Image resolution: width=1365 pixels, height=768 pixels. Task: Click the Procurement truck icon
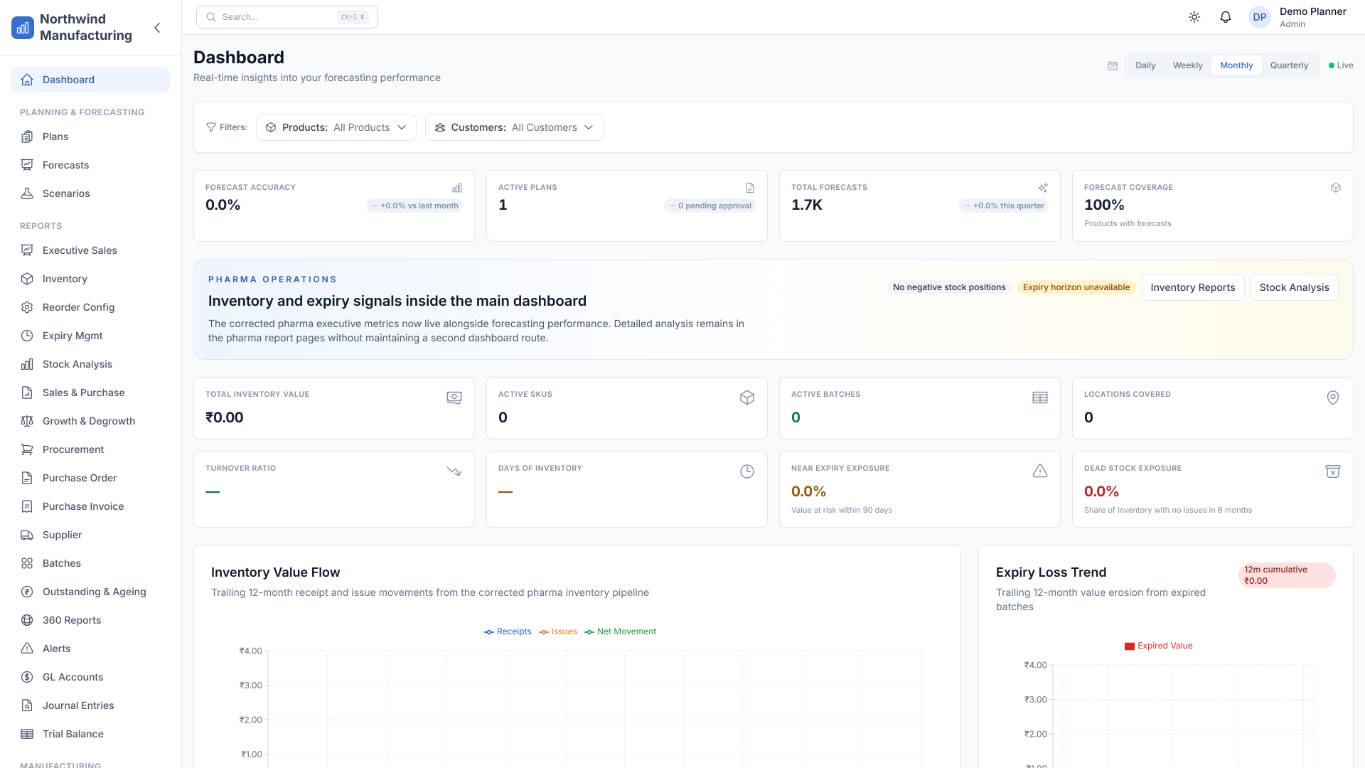[x=27, y=449]
